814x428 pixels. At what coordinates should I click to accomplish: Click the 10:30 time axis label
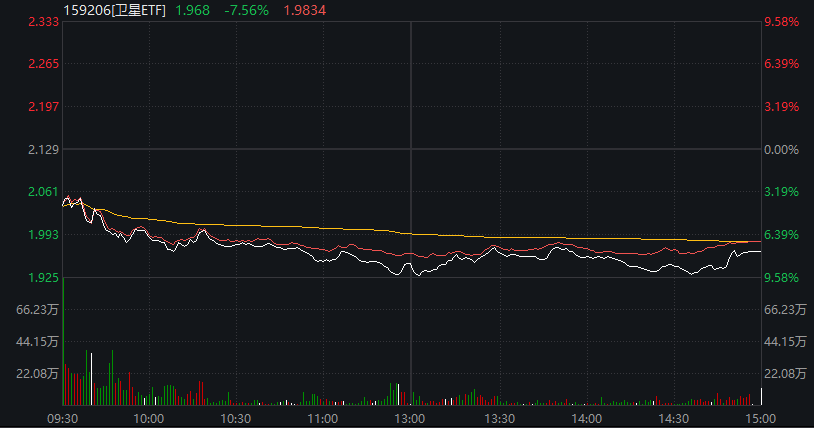coord(236,418)
